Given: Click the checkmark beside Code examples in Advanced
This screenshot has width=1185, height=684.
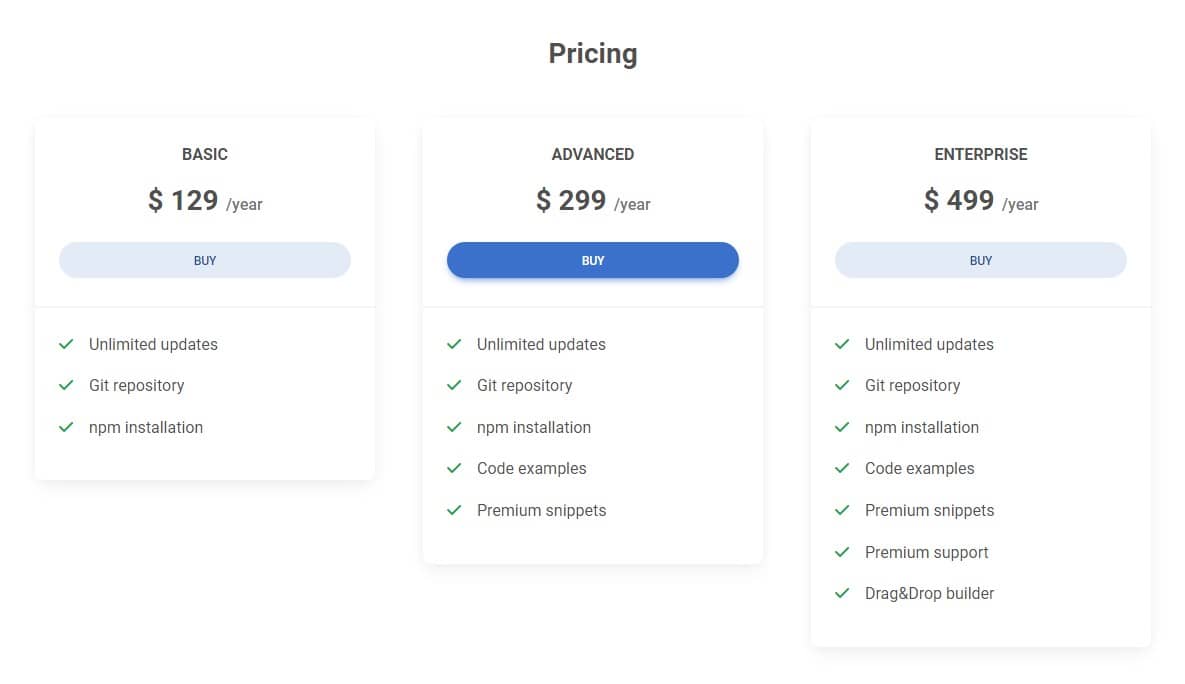Looking at the screenshot, I should pos(454,468).
